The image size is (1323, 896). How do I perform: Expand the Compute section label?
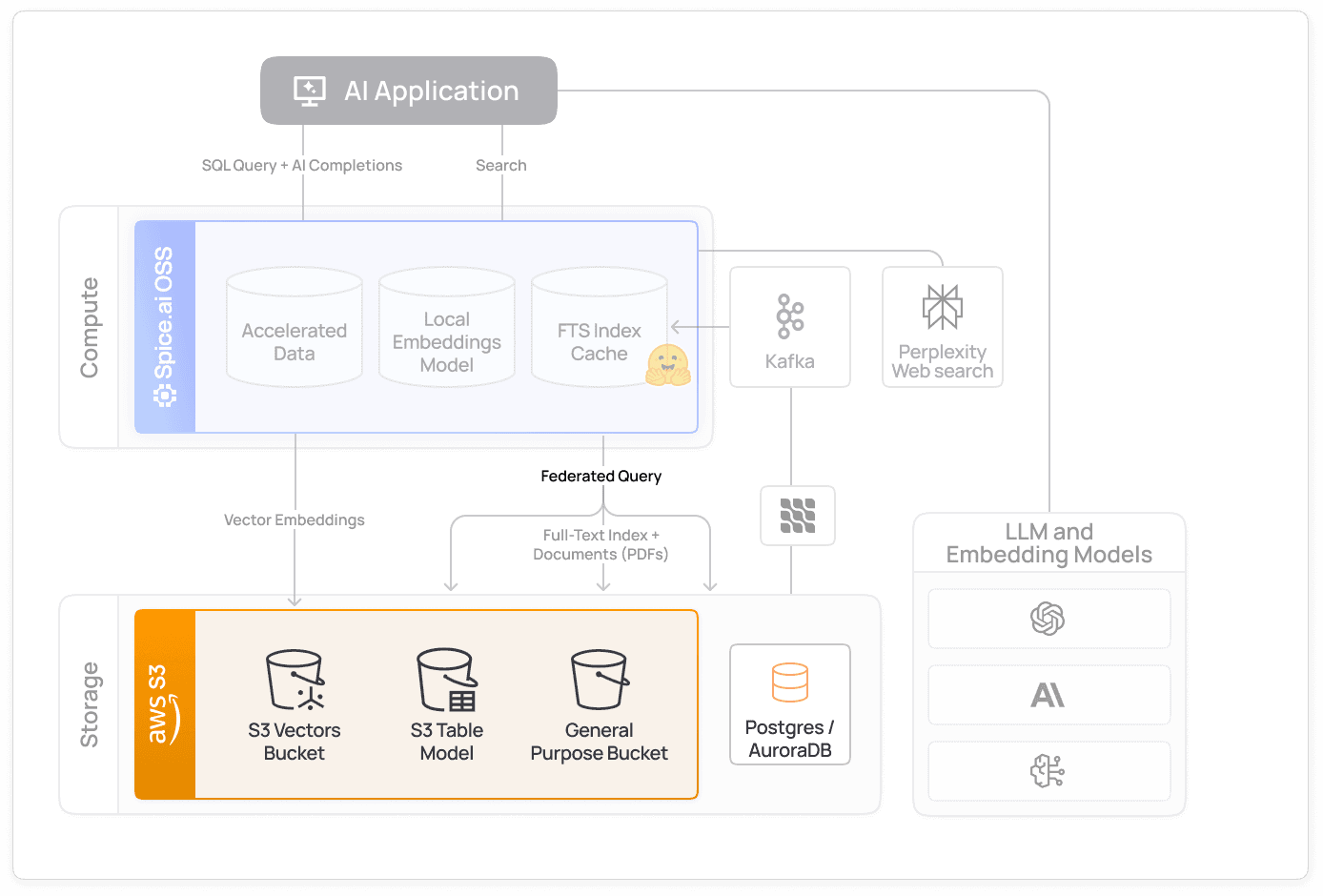pyautogui.click(x=90, y=327)
